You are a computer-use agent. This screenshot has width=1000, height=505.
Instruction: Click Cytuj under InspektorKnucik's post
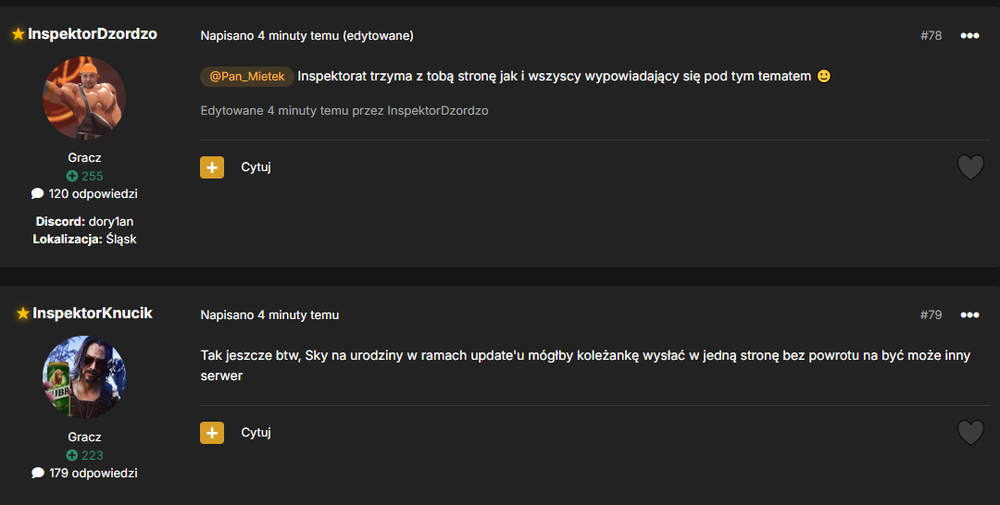(x=256, y=432)
